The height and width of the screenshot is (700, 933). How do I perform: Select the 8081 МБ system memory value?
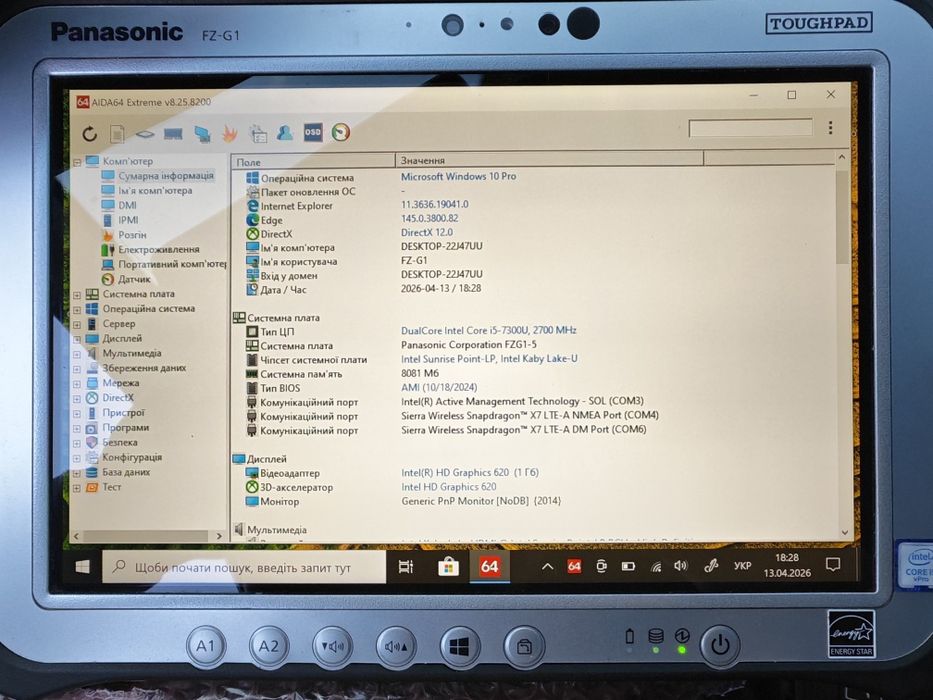click(419, 373)
